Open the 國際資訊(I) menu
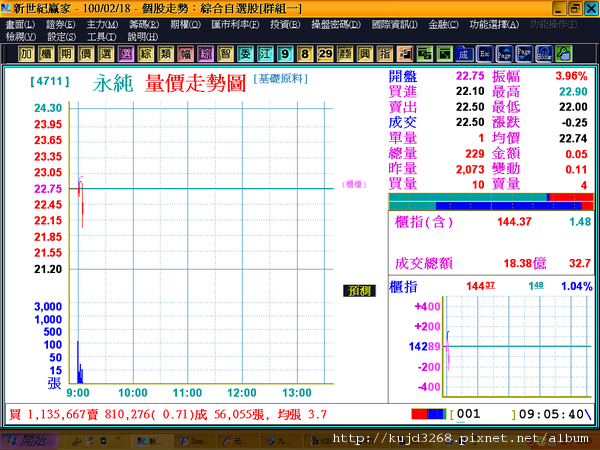600x450 pixels. click(395, 25)
